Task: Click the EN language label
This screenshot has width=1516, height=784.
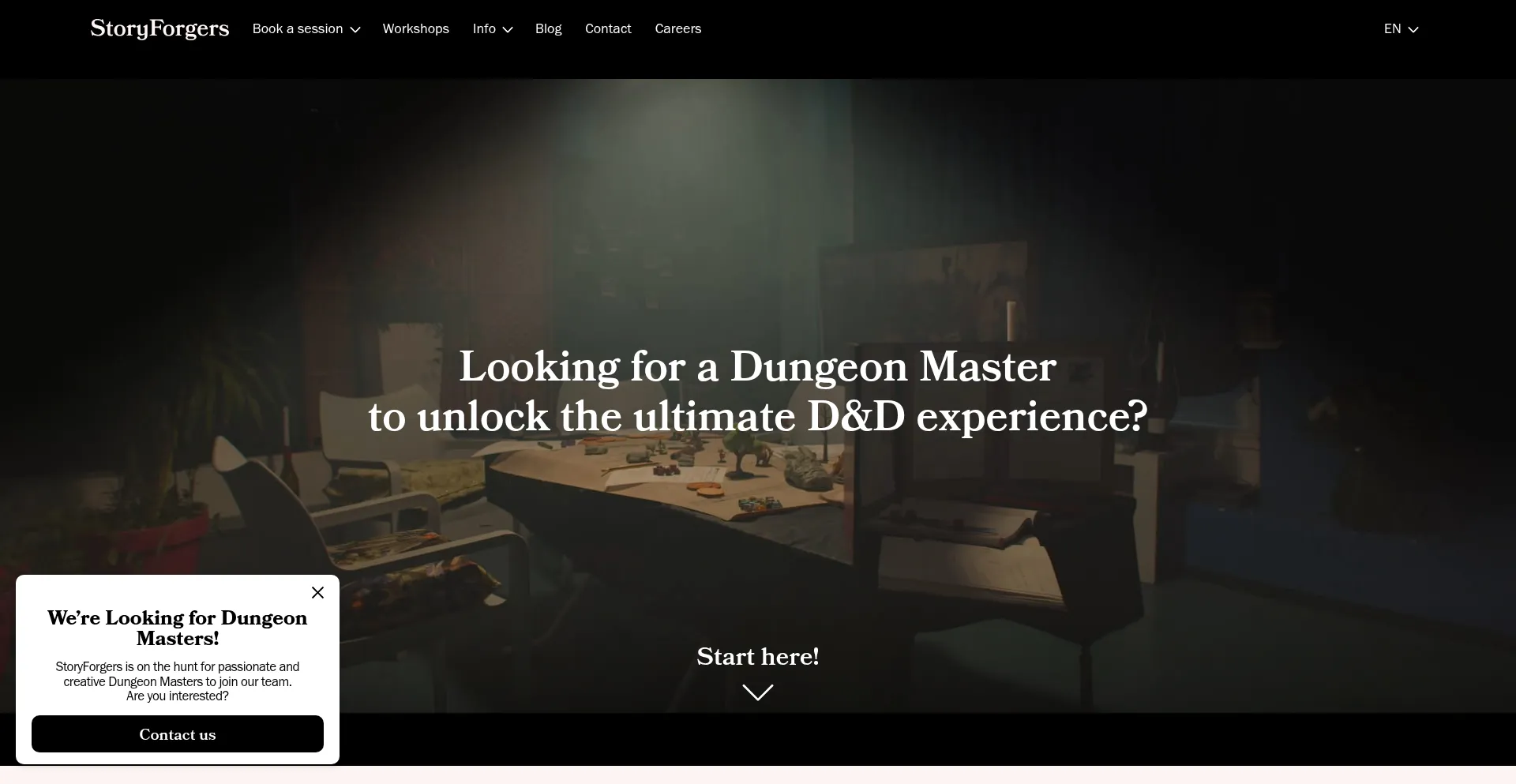Action: pos(1392,28)
